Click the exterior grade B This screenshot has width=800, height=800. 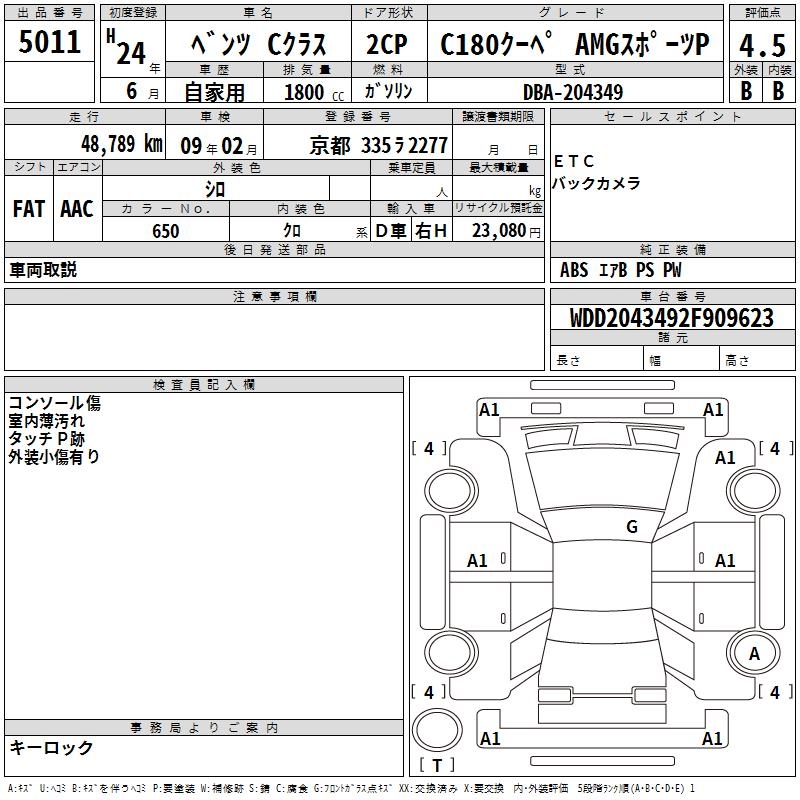tap(745, 91)
